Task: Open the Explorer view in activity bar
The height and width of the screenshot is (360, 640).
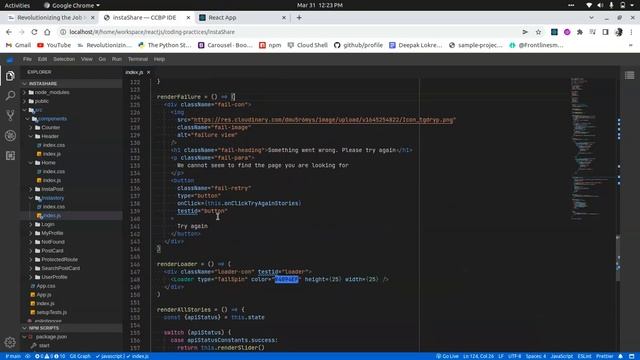Action: coord(10,76)
